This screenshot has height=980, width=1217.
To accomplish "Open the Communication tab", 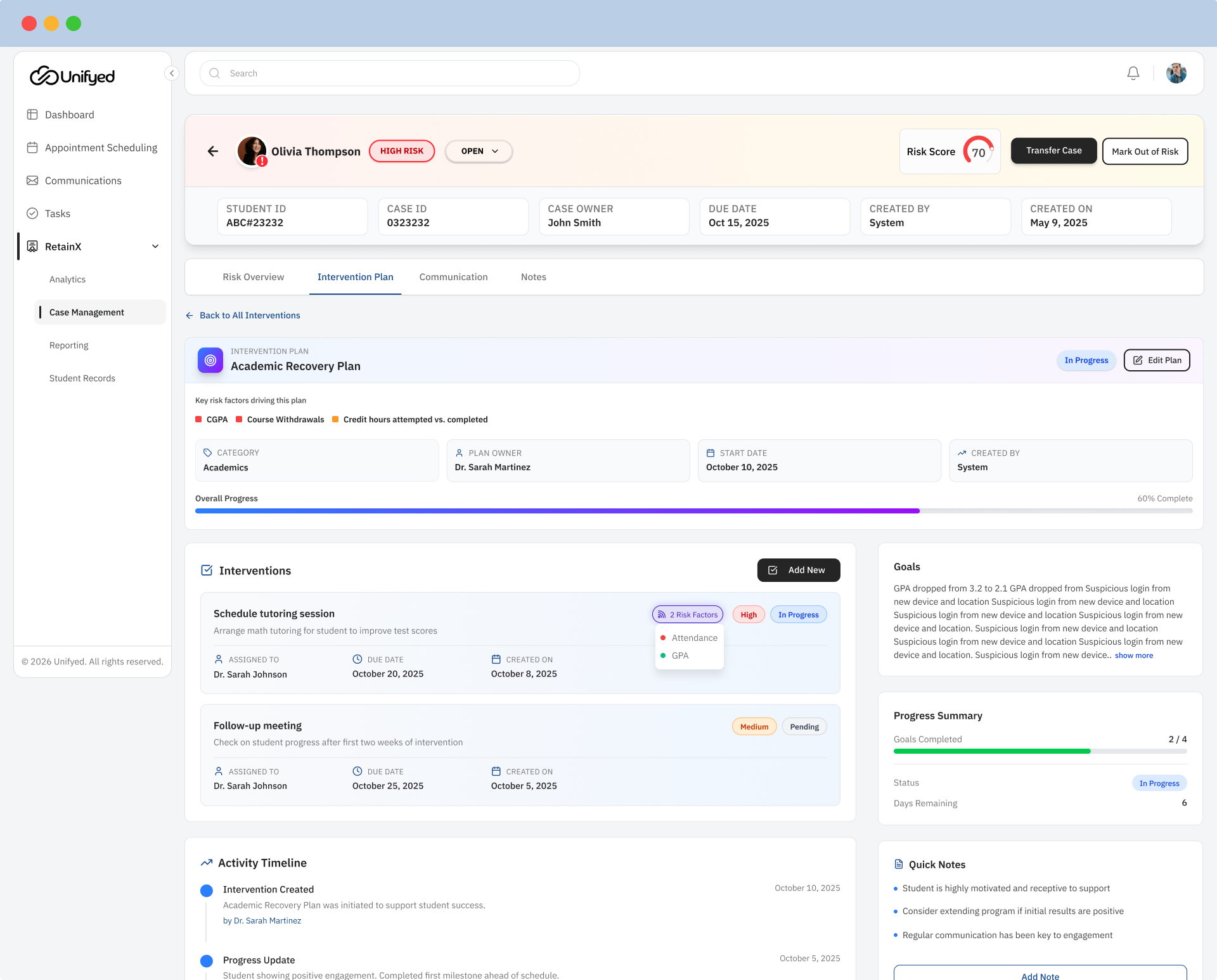I will tap(454, 277).
